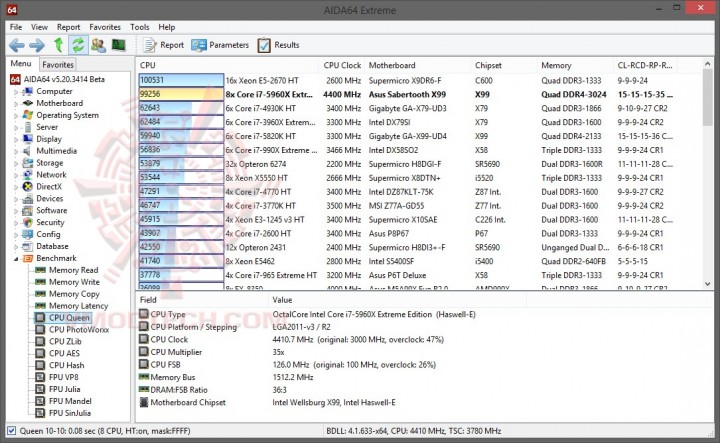The image size is (720, 443).
Task: Open the FPU Julia benchmark
Action: click(x=64, y=389)
